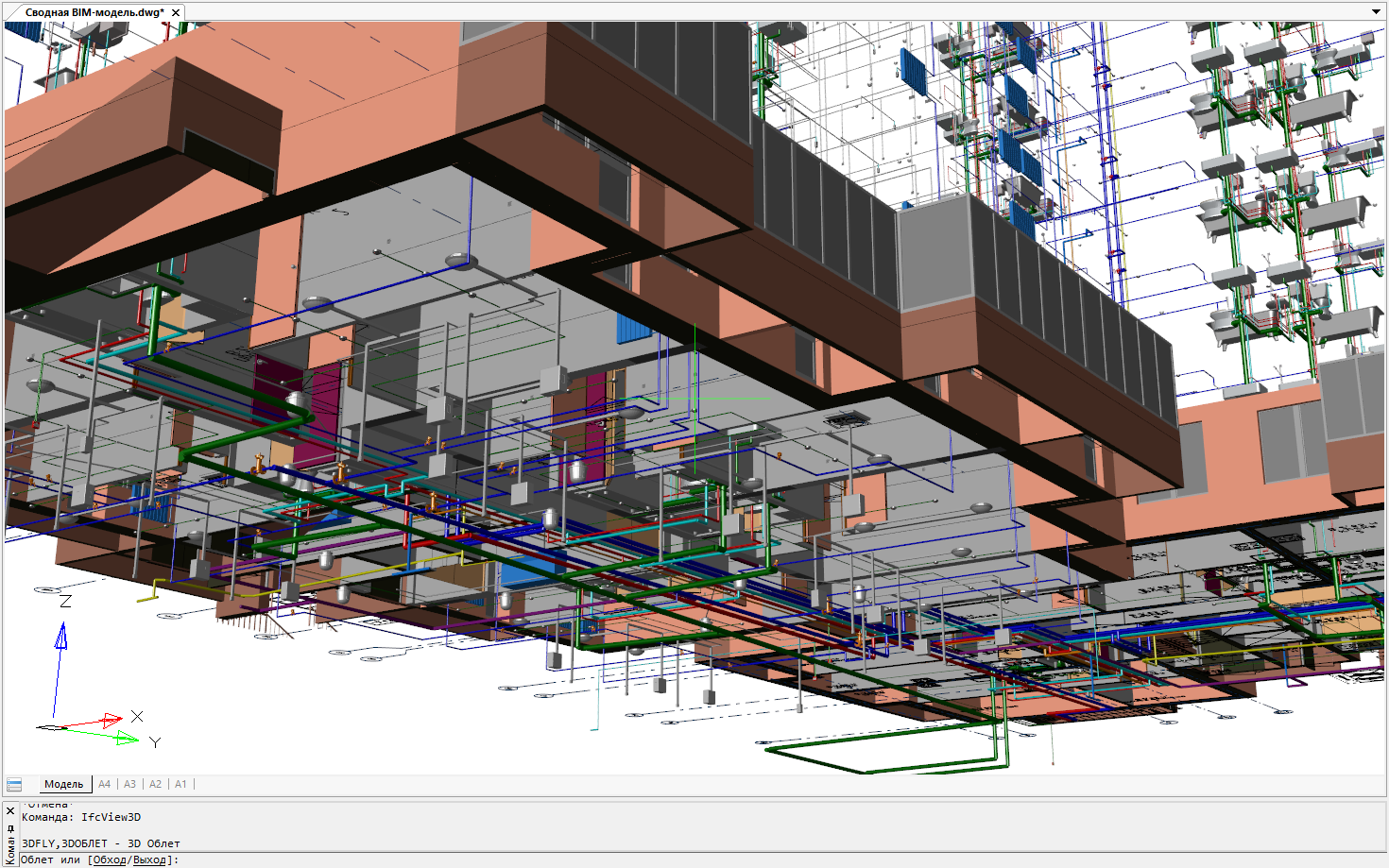Toggle the command panel pin control
The image size is (1389, 868).
9,829
